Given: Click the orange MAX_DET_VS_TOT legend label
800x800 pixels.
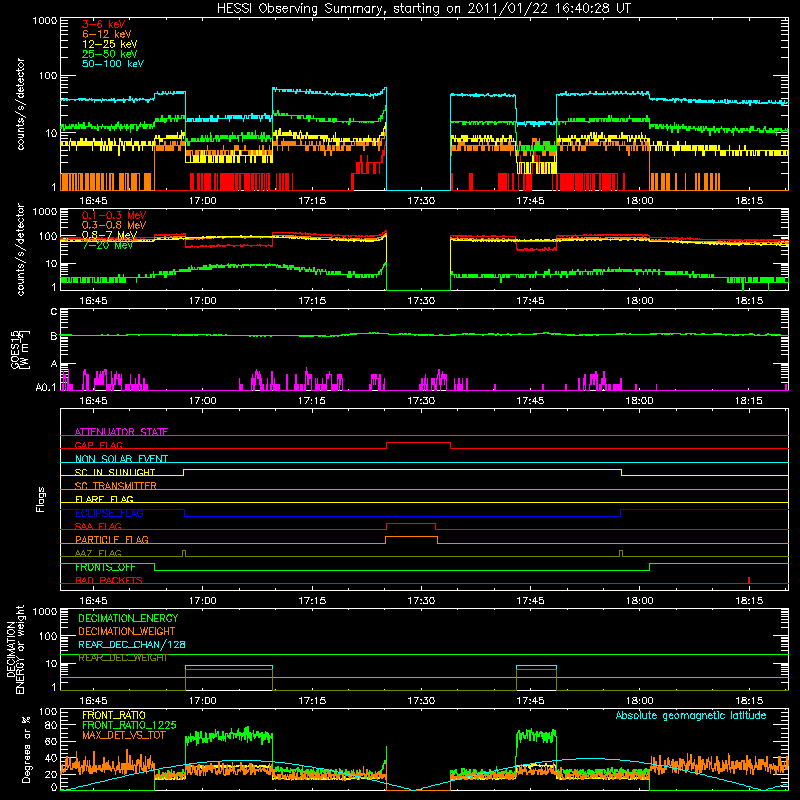Looking at the screenshot, I should point(123,735).
